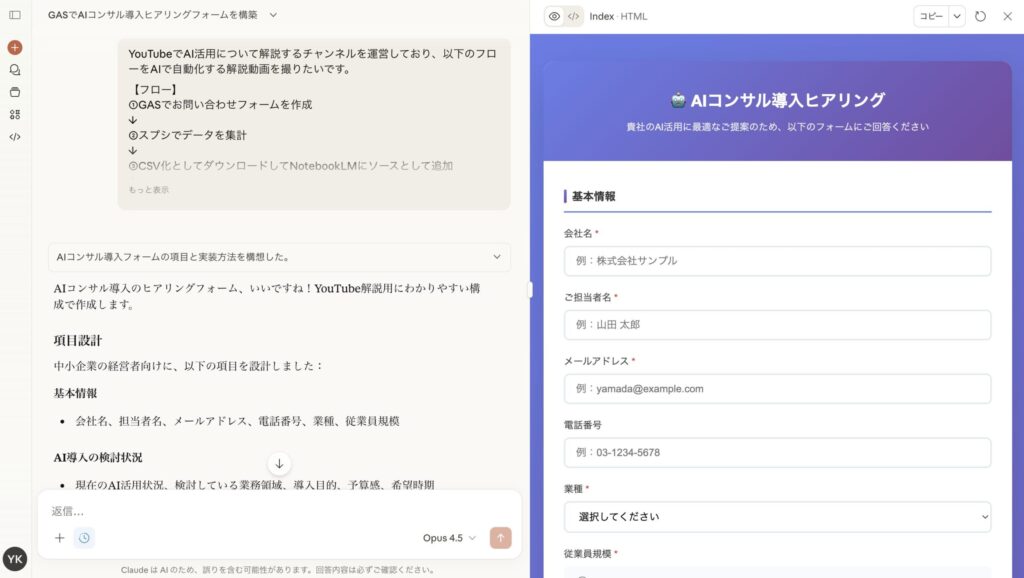The image size is (1024, 578).
Task: Click the refresh artifact icon
Action: pos(980,16)
